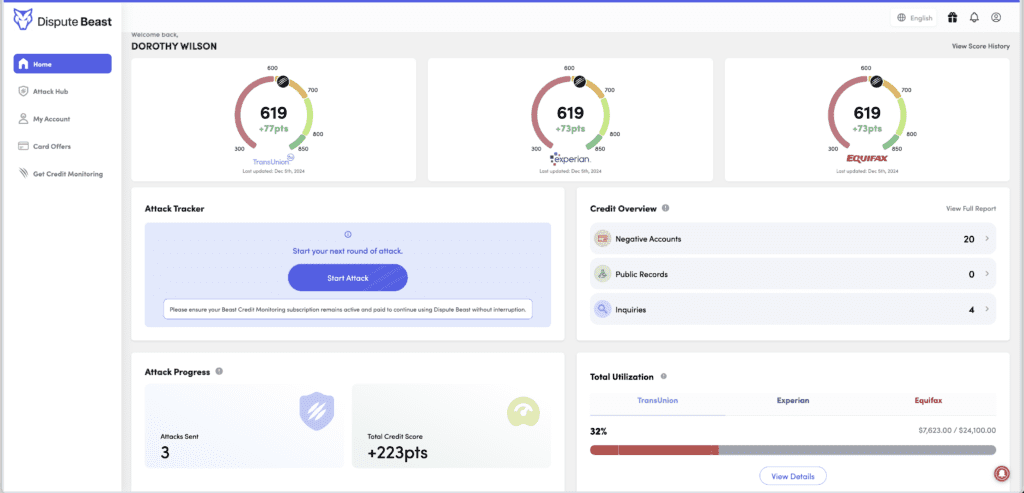Open the gift rewards icon
Screen dimensions: 1024x493
952,17
